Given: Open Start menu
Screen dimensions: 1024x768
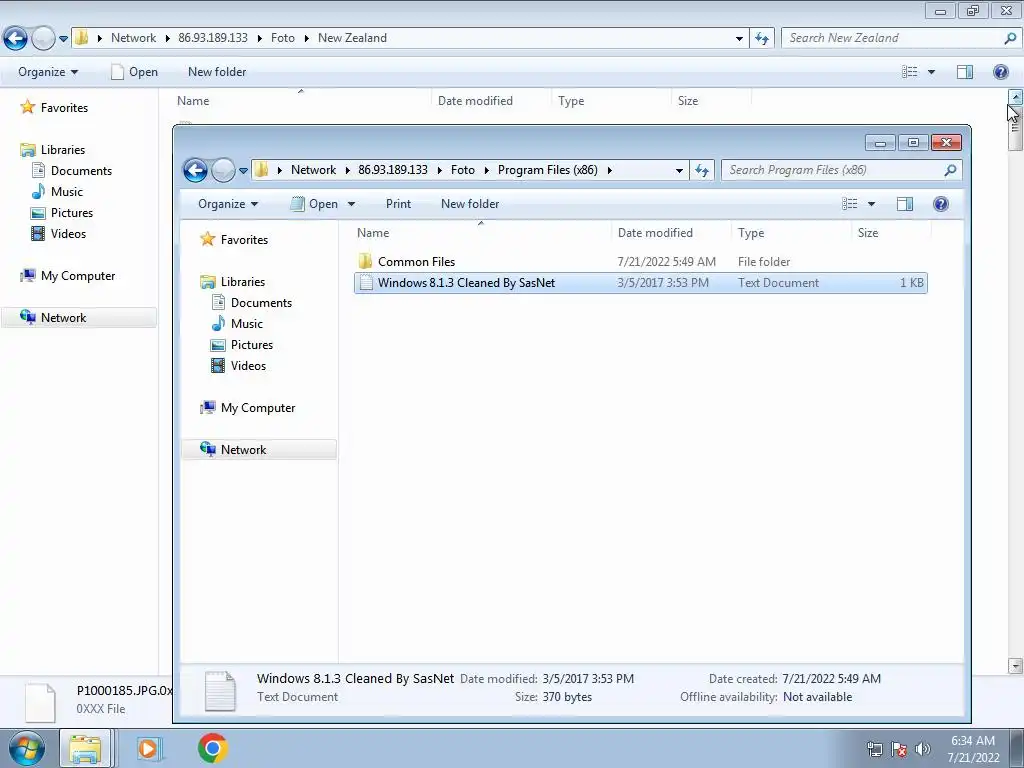Looking at the screenshot, I should [27, 748].
